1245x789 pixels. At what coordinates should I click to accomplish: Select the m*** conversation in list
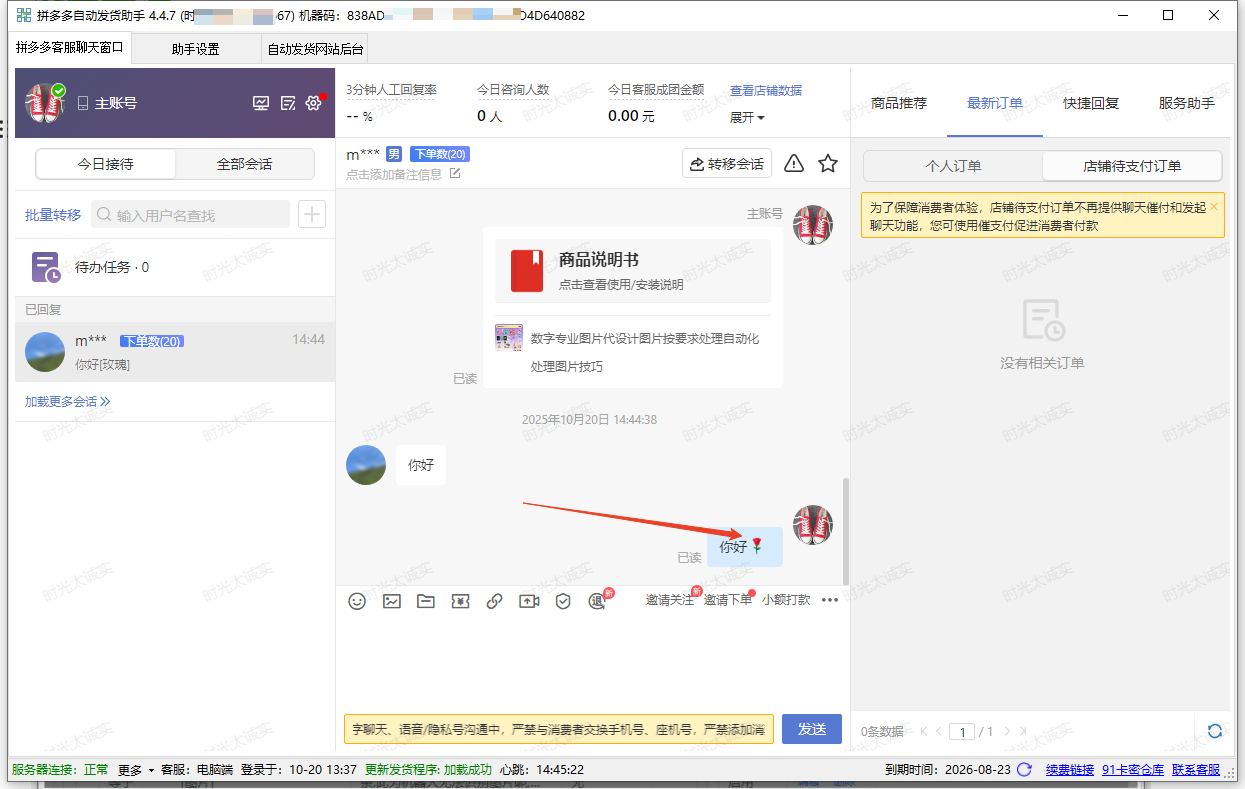coord(175,352)
